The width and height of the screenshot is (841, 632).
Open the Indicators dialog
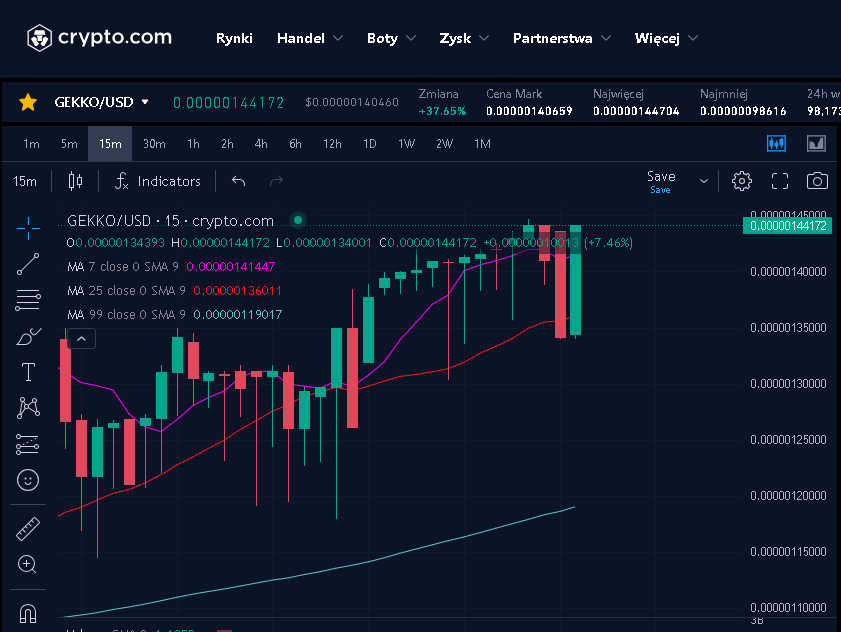[158, 181]
